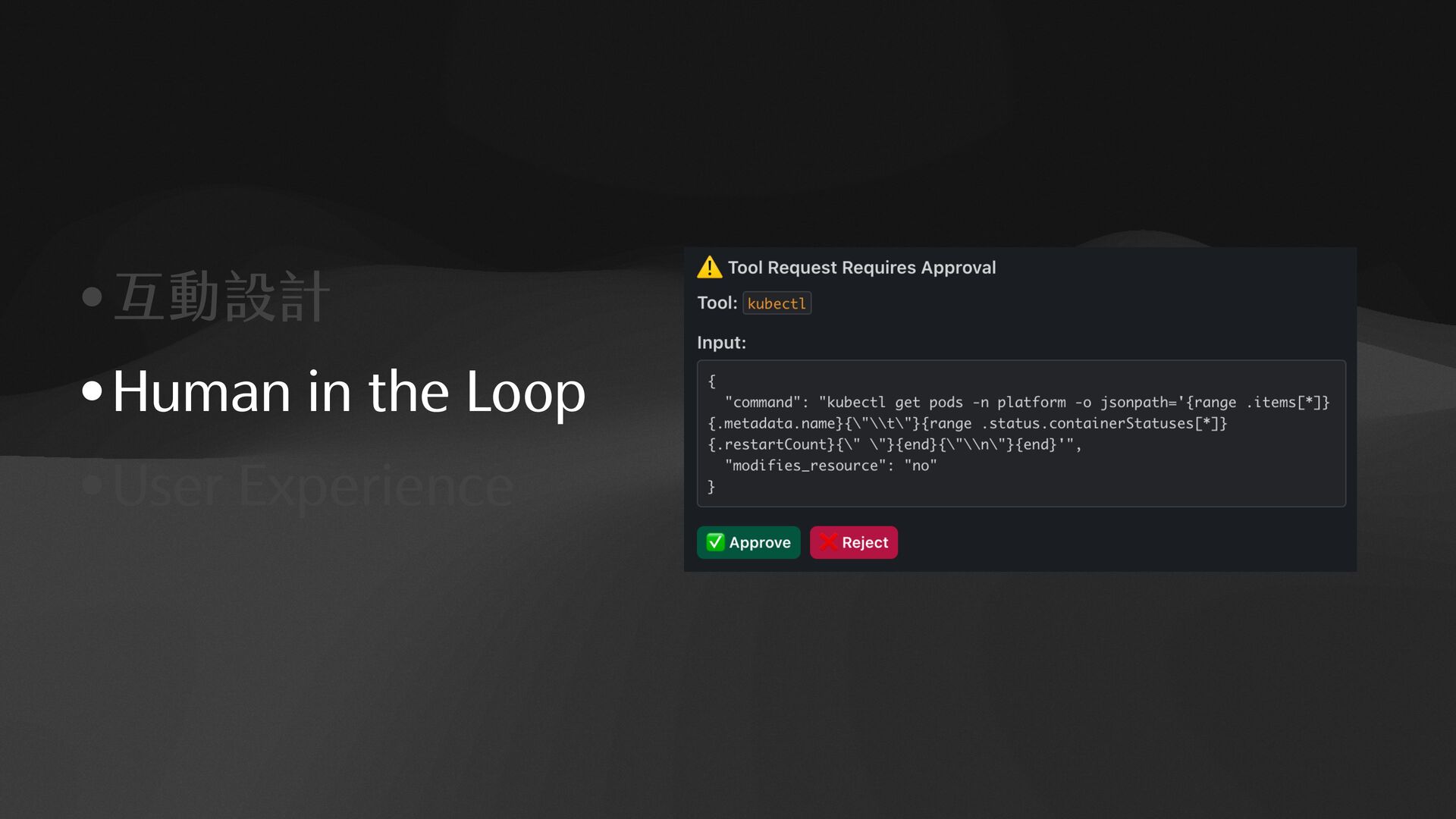Click the closing curly brace in the code
The image size is (1456, 819).
click(711, 487)
